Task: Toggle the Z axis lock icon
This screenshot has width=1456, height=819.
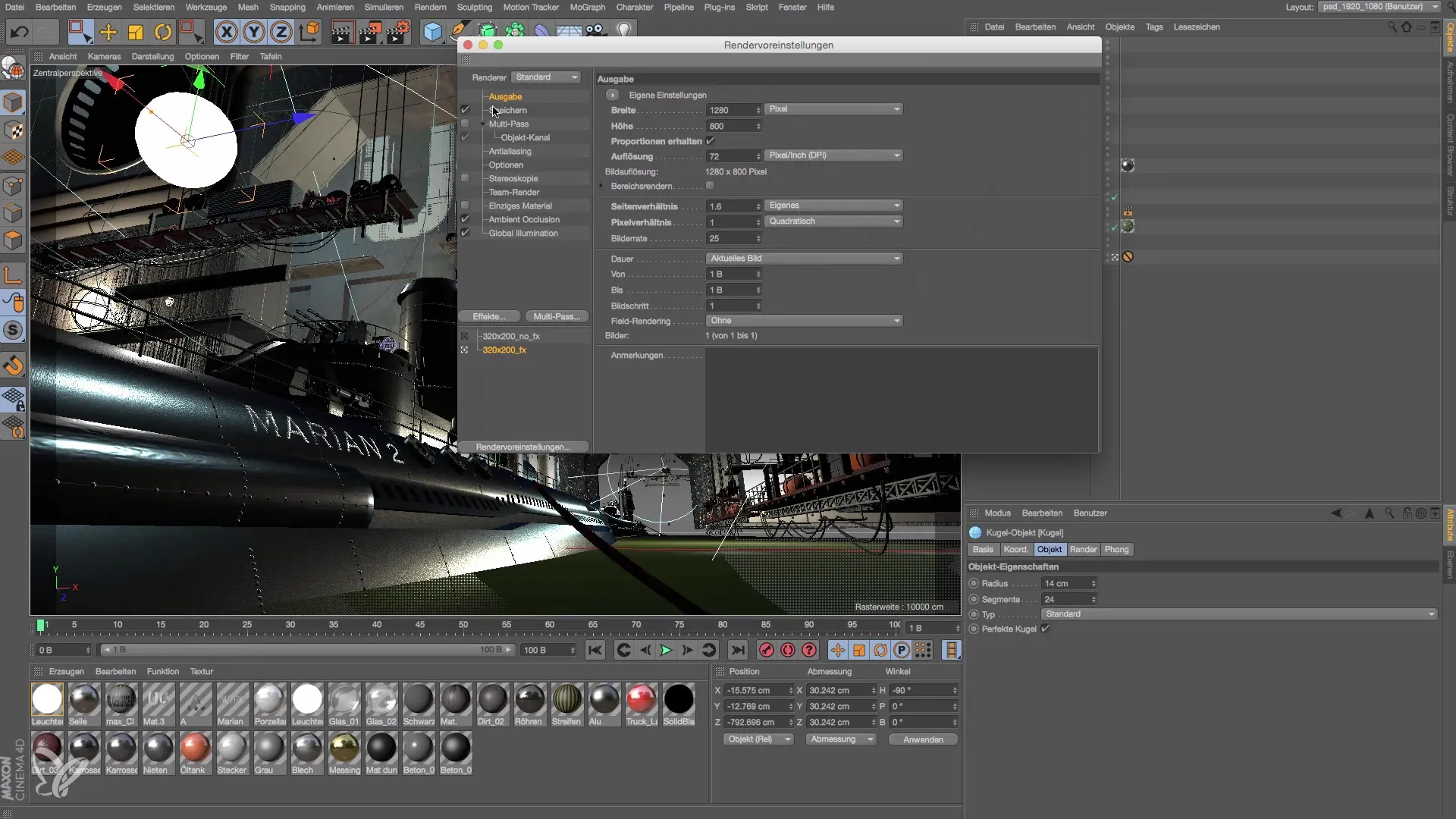Action: (281, 32)
